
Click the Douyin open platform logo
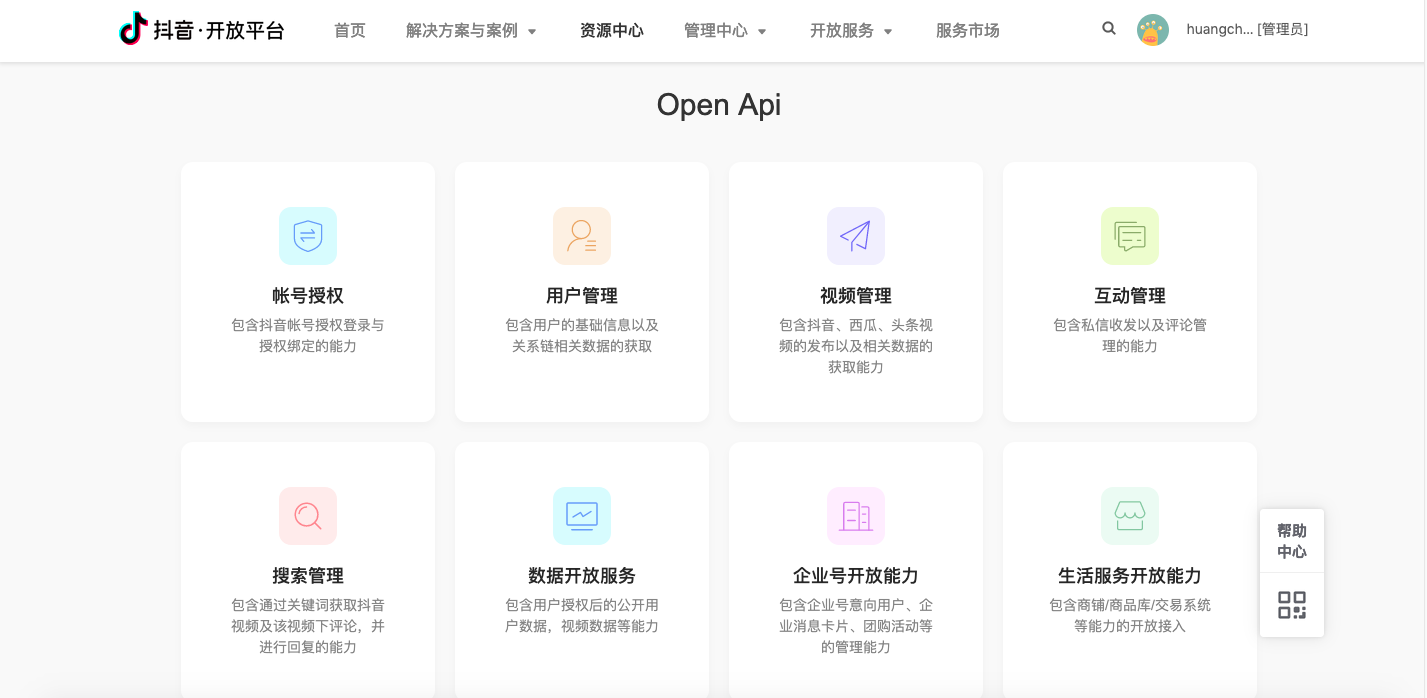pos(202,30)
